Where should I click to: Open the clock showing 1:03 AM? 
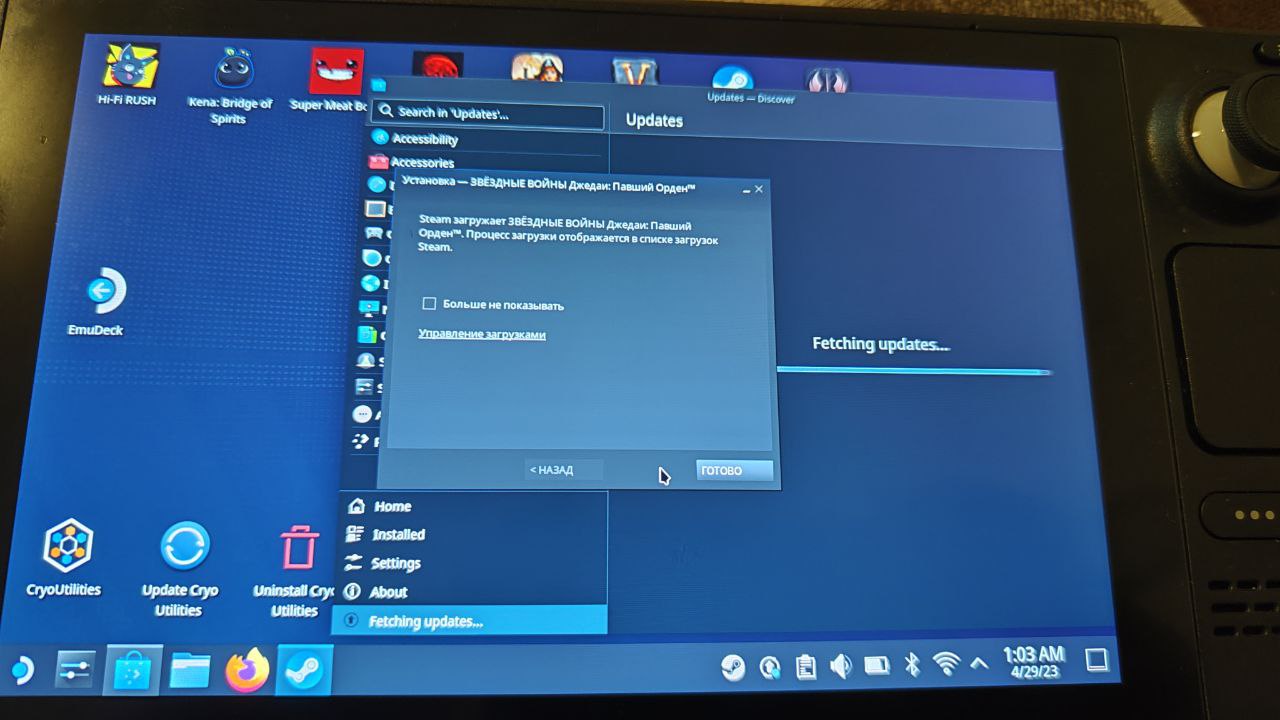pyautogui.click(x=1034, y=661)
